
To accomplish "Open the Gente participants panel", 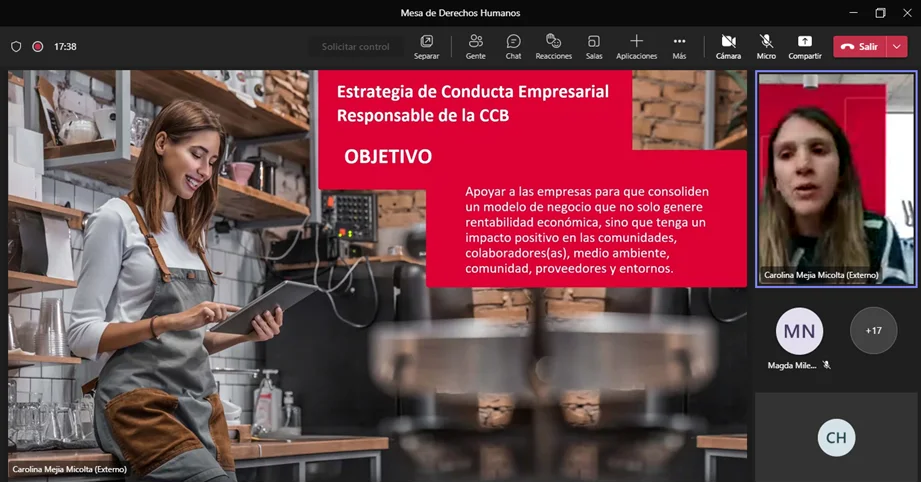I will pyautogui.click(x=475, y=46).
